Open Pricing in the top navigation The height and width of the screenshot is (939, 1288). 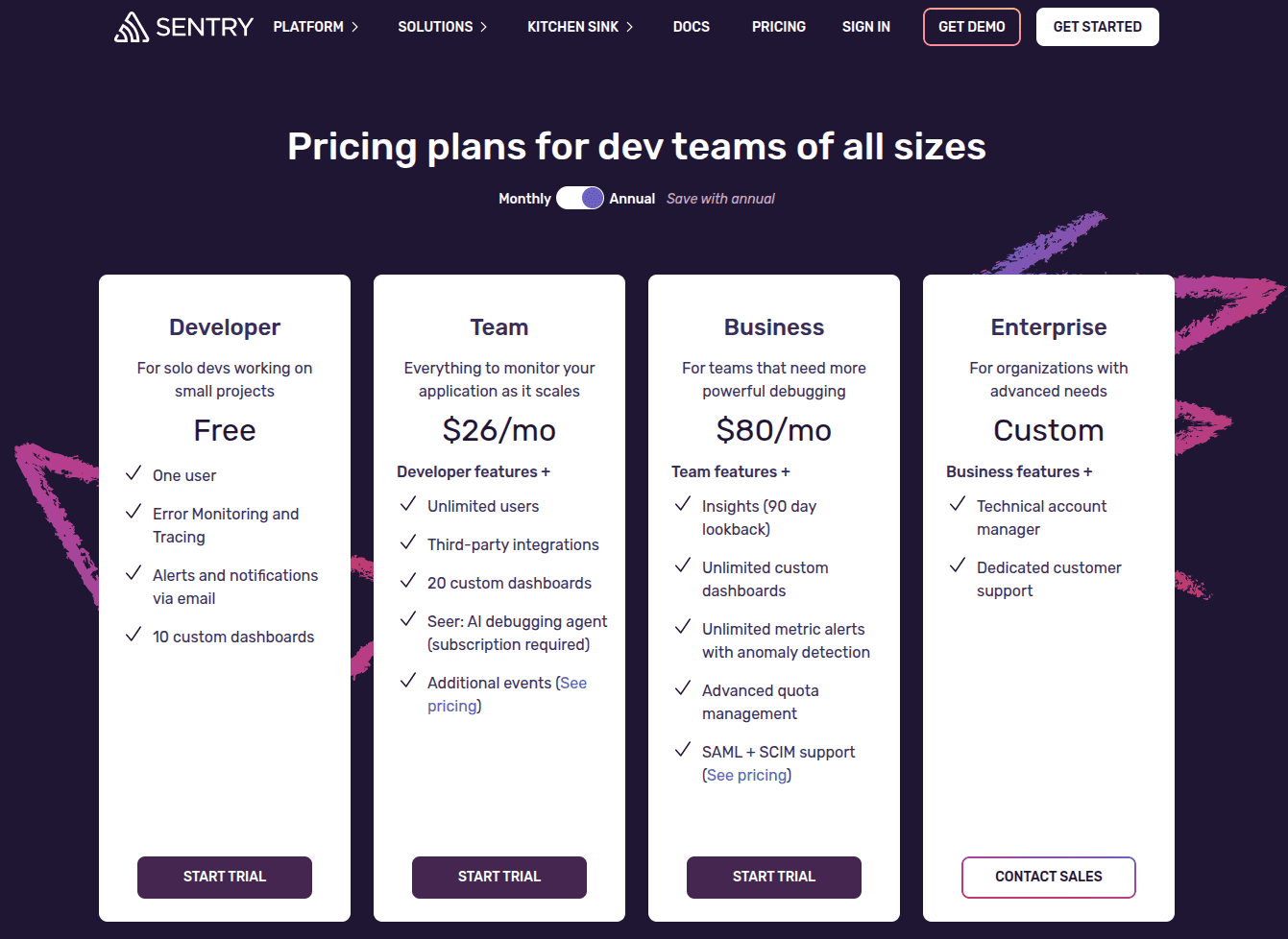click(x=778, y=27)
